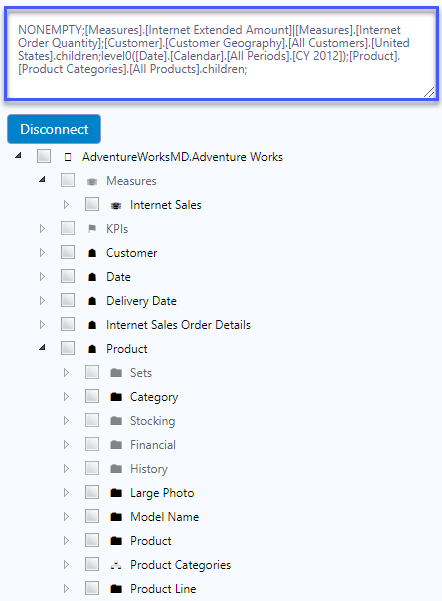Click the Customer dimension icon
442x601 pixels.
(x=92, y=253)
